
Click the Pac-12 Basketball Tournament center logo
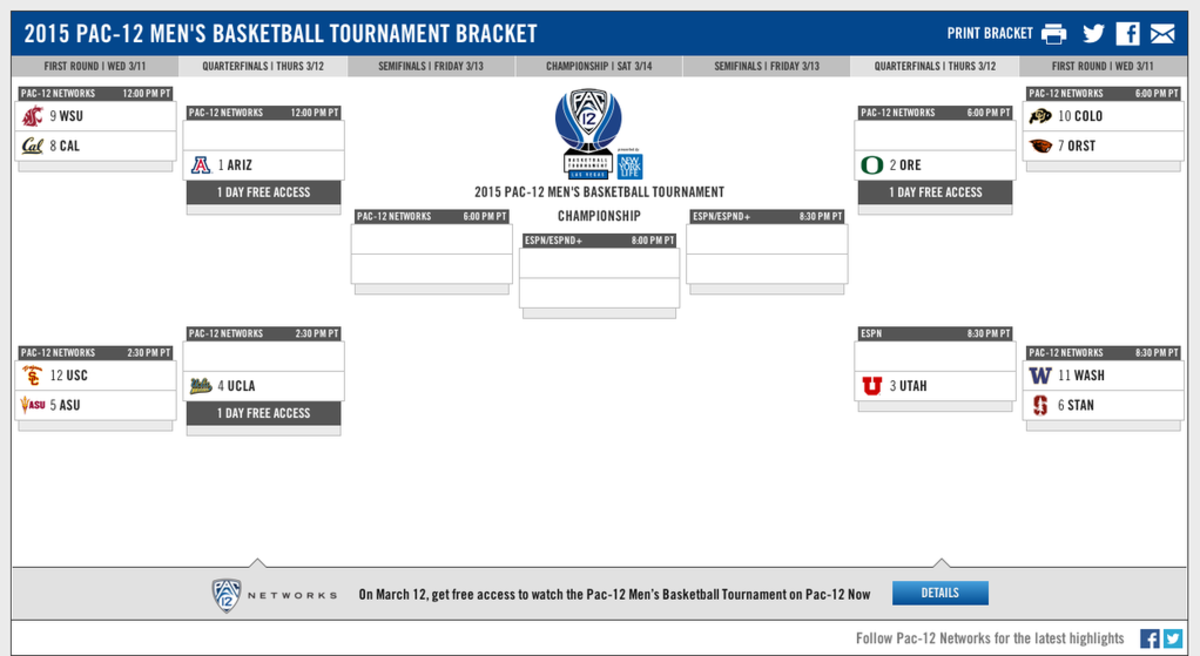(599, 134)
